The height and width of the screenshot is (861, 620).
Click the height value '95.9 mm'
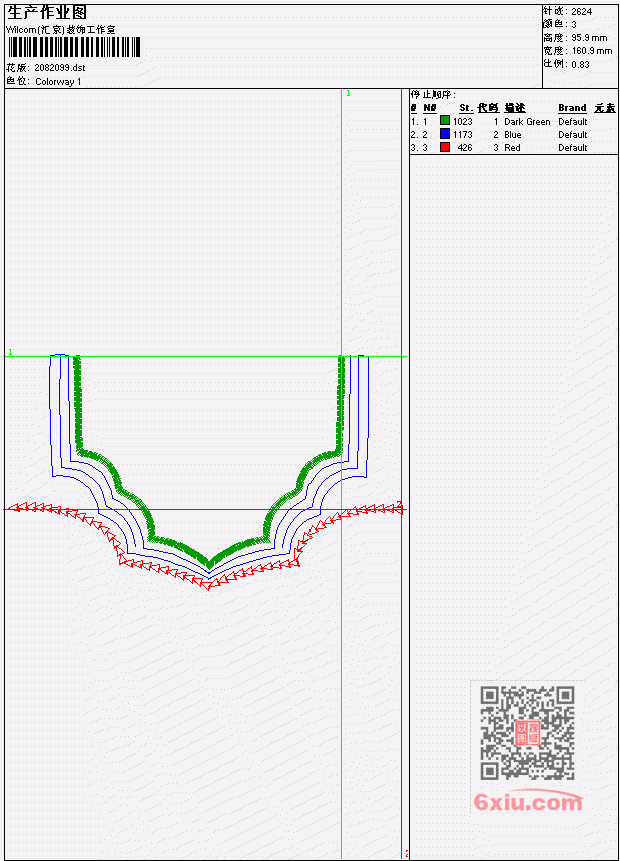pyautogui.click(x=589, y=38)
